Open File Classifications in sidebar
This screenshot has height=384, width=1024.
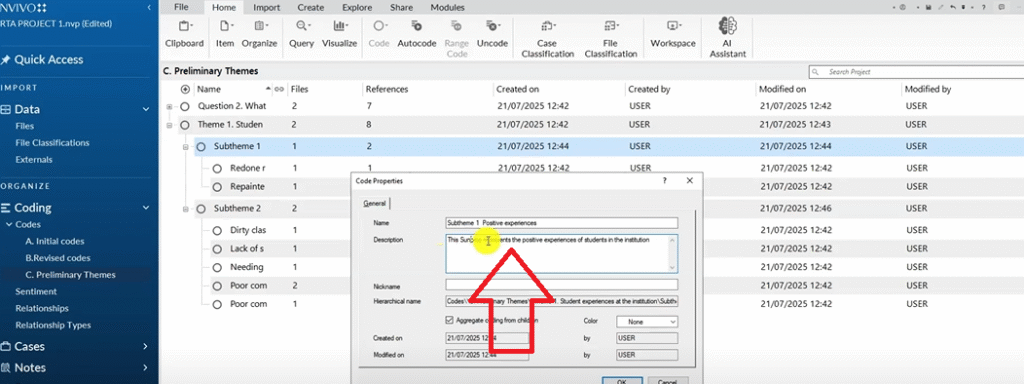click(52, 142)
